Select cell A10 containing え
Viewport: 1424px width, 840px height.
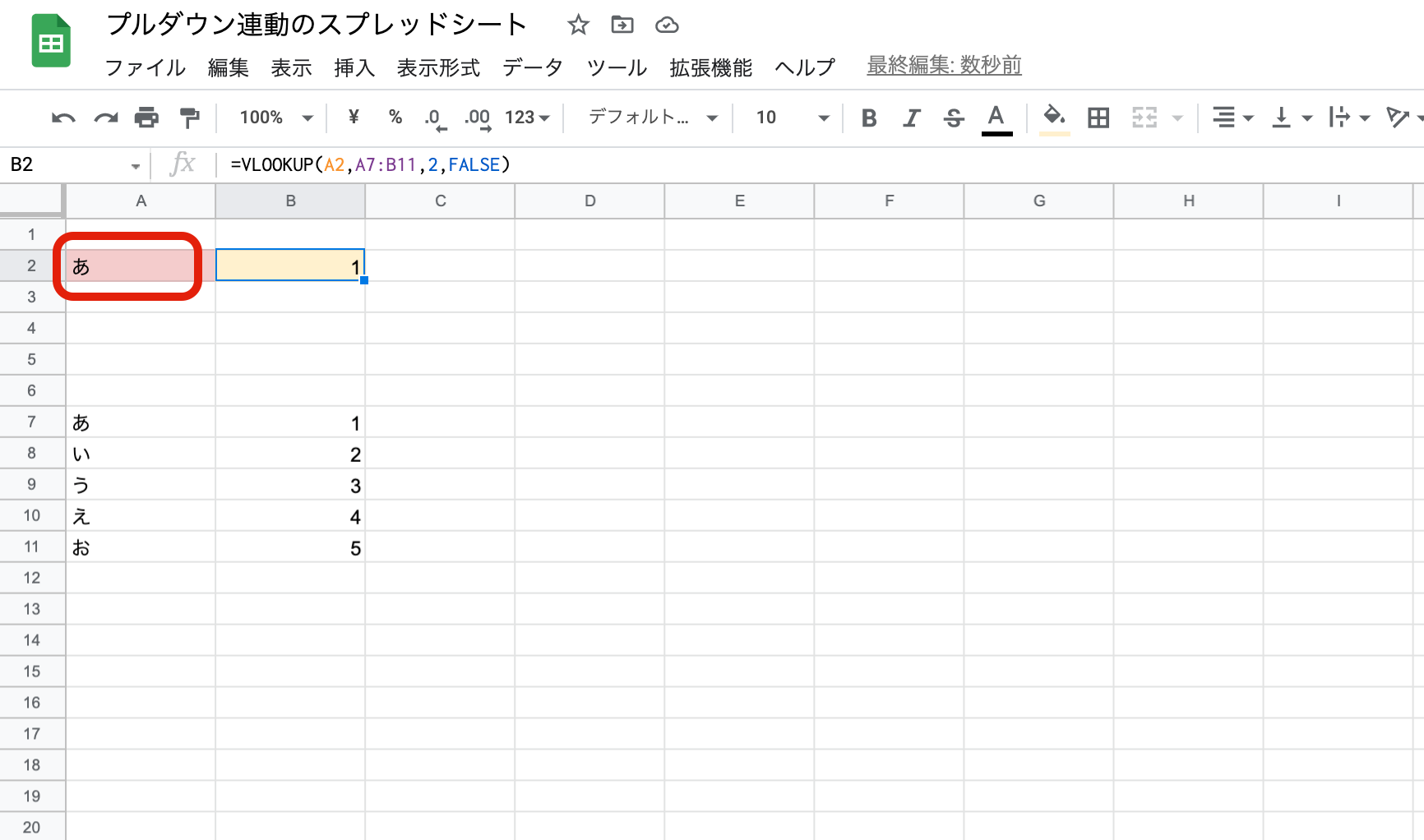(141, 516)
